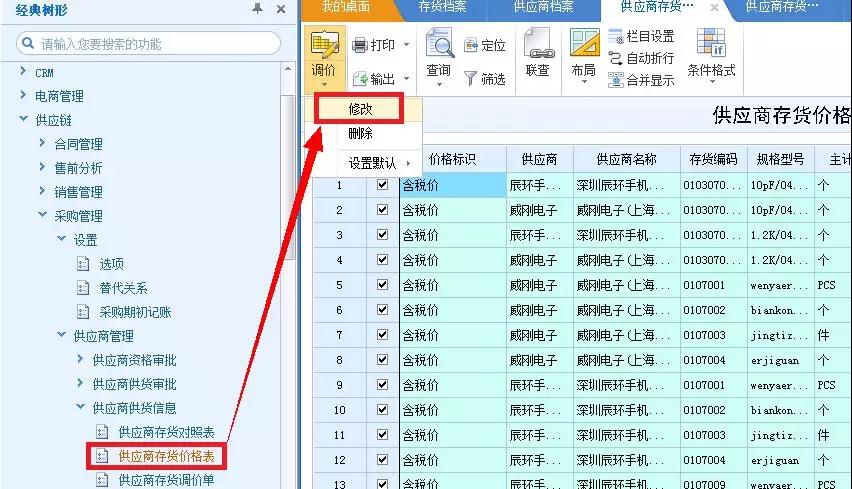Toggle the checkbox in row 10

pyautogui.click(x=382, y=410)
